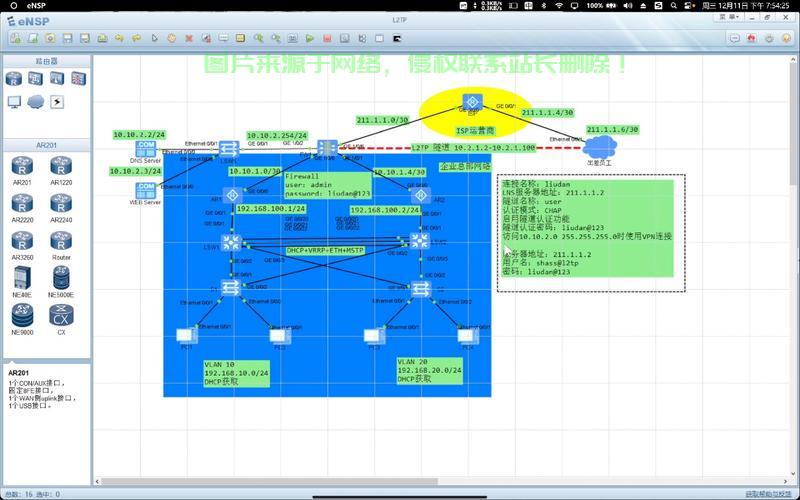The height and width of the screenshot is (500, 800).
Task: Click the ISP router node on canvas
Action: pos(472,102)
